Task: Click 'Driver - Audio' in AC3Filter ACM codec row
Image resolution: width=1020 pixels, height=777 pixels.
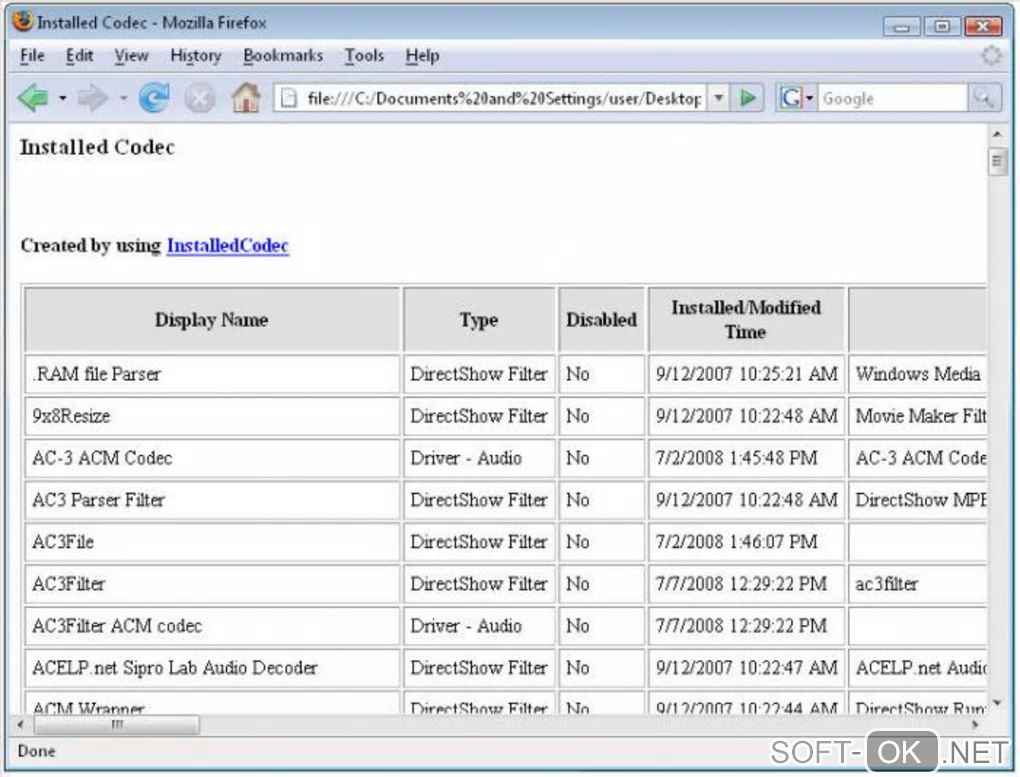Action: (x=479, y=626)
